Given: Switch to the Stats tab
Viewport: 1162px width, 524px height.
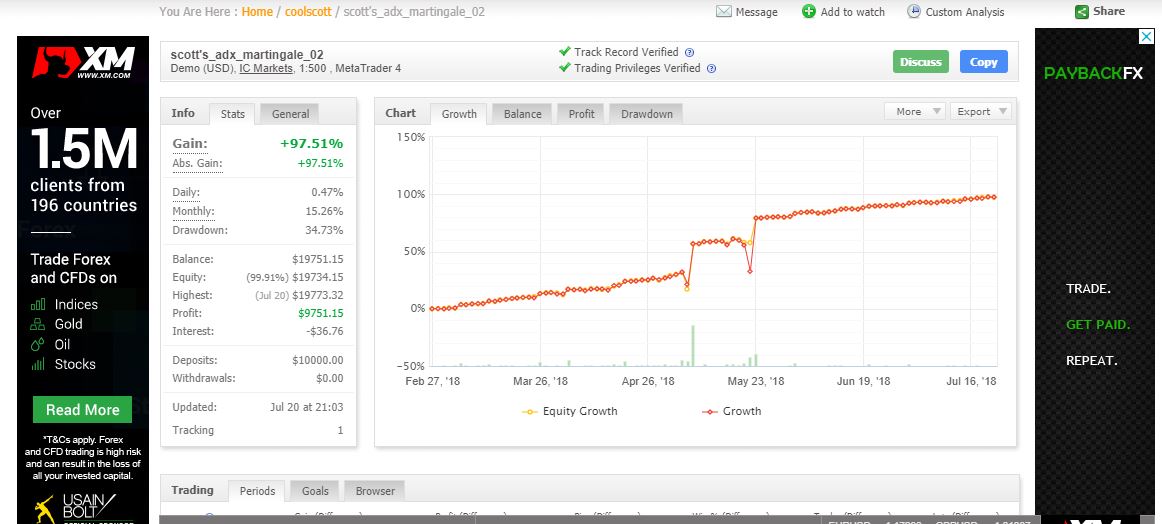Looking at the screenshot, I should click(233, 114).
